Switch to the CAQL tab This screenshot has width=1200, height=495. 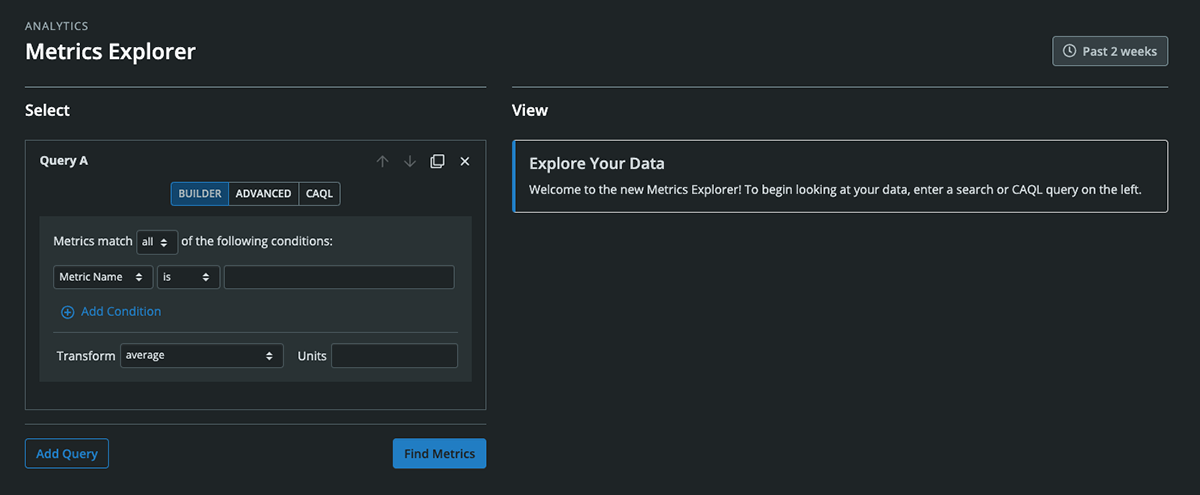point(320,194)
